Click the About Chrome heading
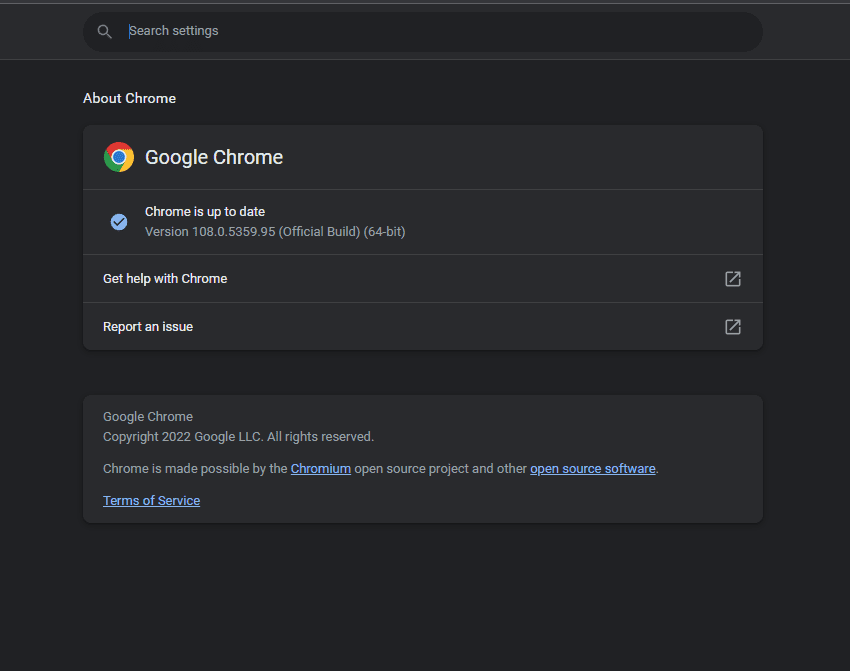 130,98
